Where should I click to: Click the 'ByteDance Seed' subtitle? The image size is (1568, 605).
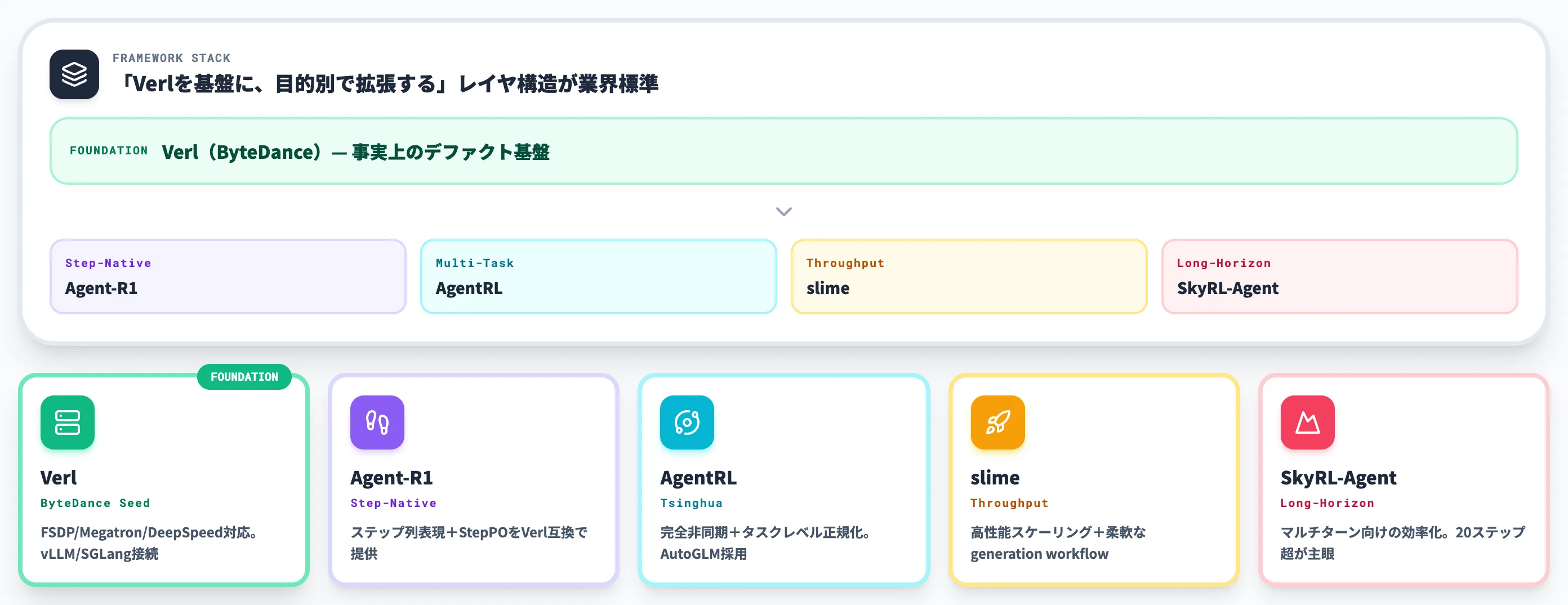(x=96, y=504)
